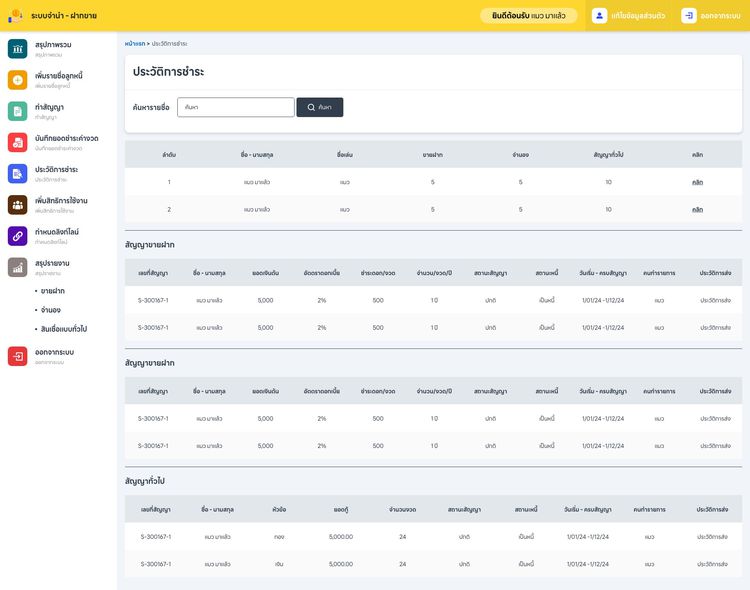Click the red ออกจากระบบ icon in sidebar
The height and width of the screenshot is (590, 750).
[x=17, y=357]
